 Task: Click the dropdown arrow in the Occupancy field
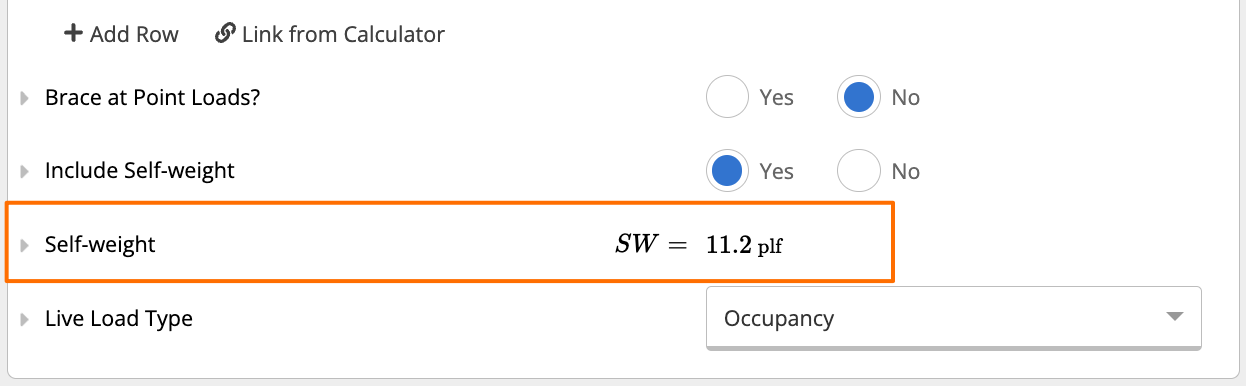coord(1175,318)
